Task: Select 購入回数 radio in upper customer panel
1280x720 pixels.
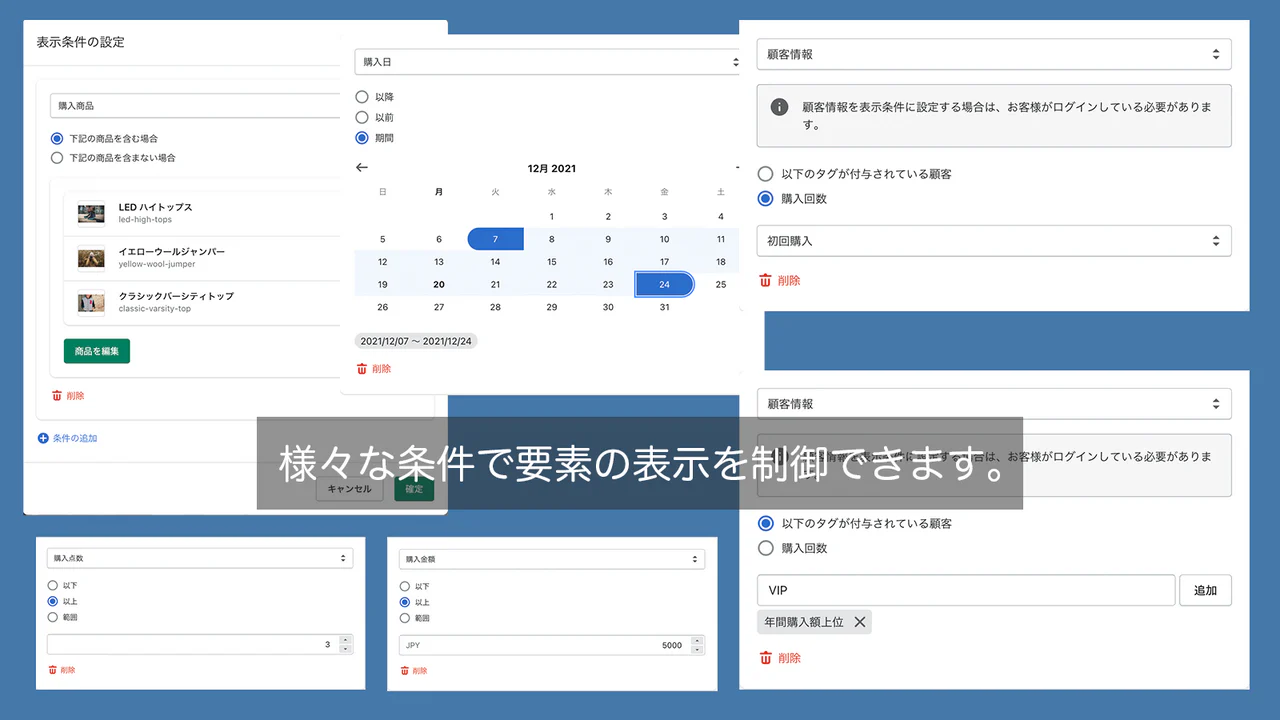Action: pyautogui.click(x=766, y=198)
